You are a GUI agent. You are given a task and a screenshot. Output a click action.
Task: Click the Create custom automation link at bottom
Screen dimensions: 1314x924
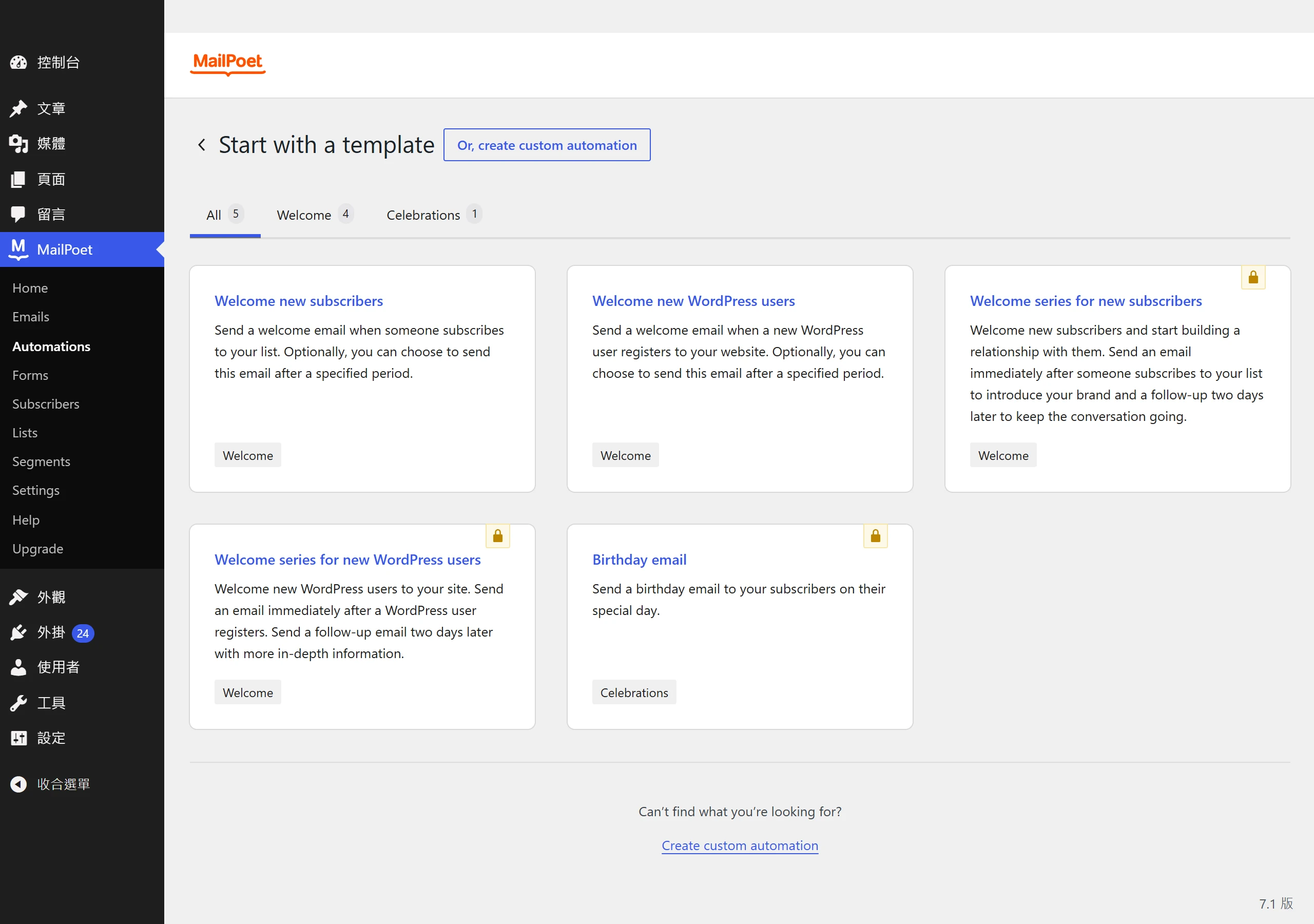(740, 845)
